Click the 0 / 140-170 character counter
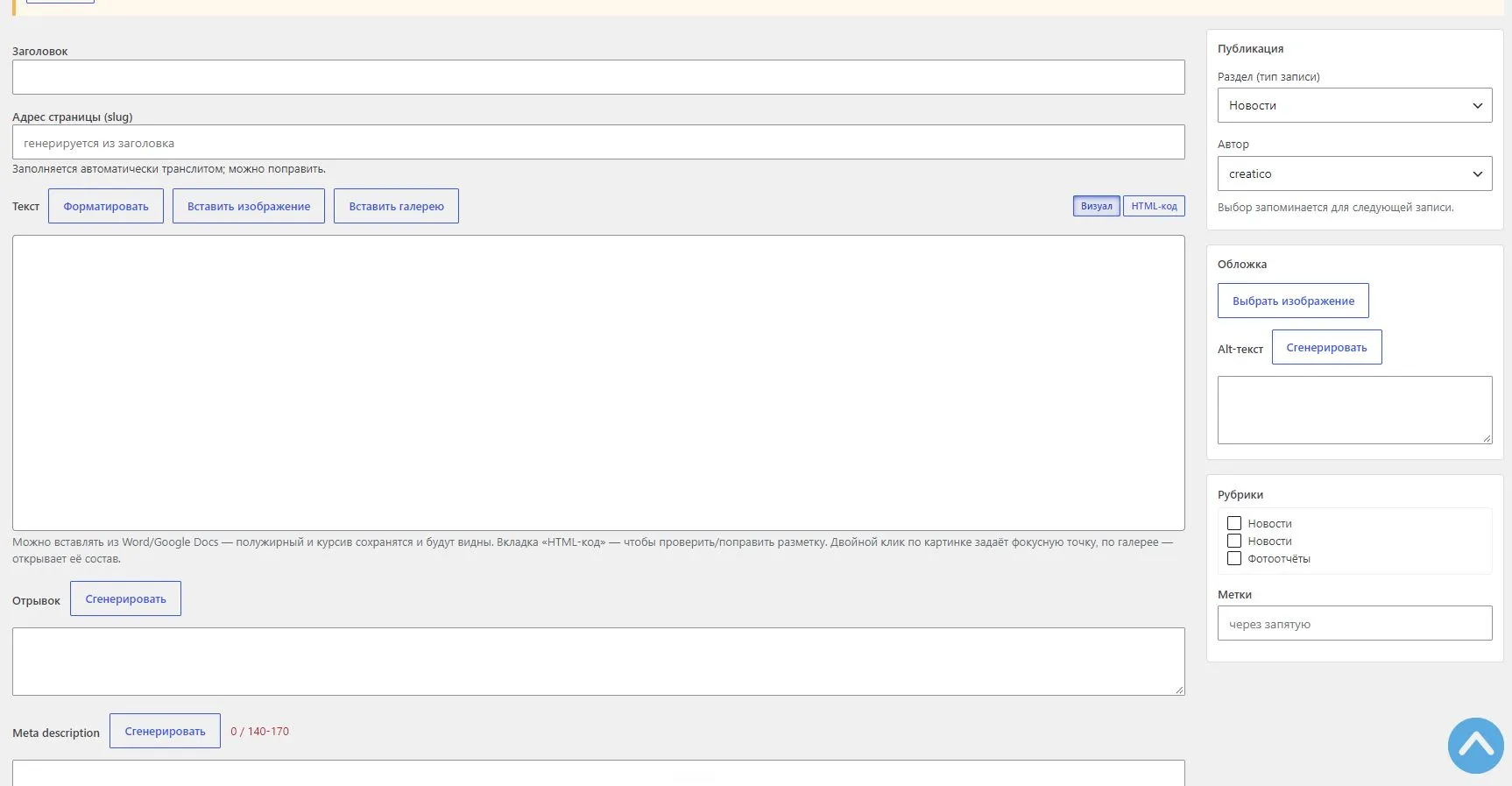 pyautogui.click(x=259, y=731)
